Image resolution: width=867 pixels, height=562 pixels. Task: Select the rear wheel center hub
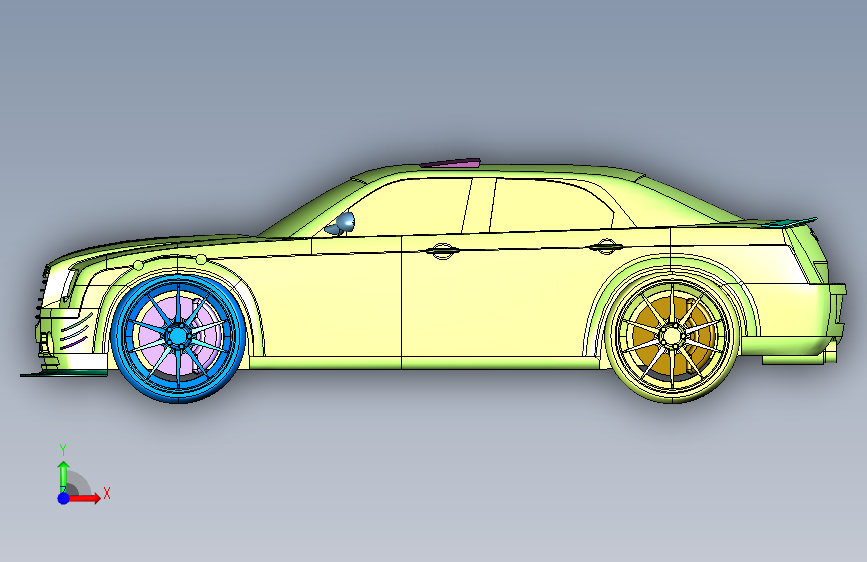672,336
